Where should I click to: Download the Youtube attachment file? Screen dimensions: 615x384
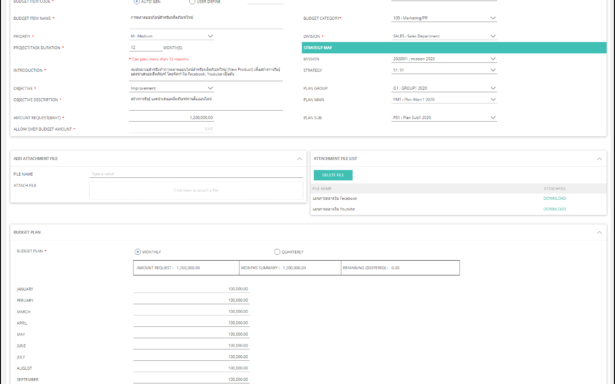pyautogui.click(x=555, y=209)
